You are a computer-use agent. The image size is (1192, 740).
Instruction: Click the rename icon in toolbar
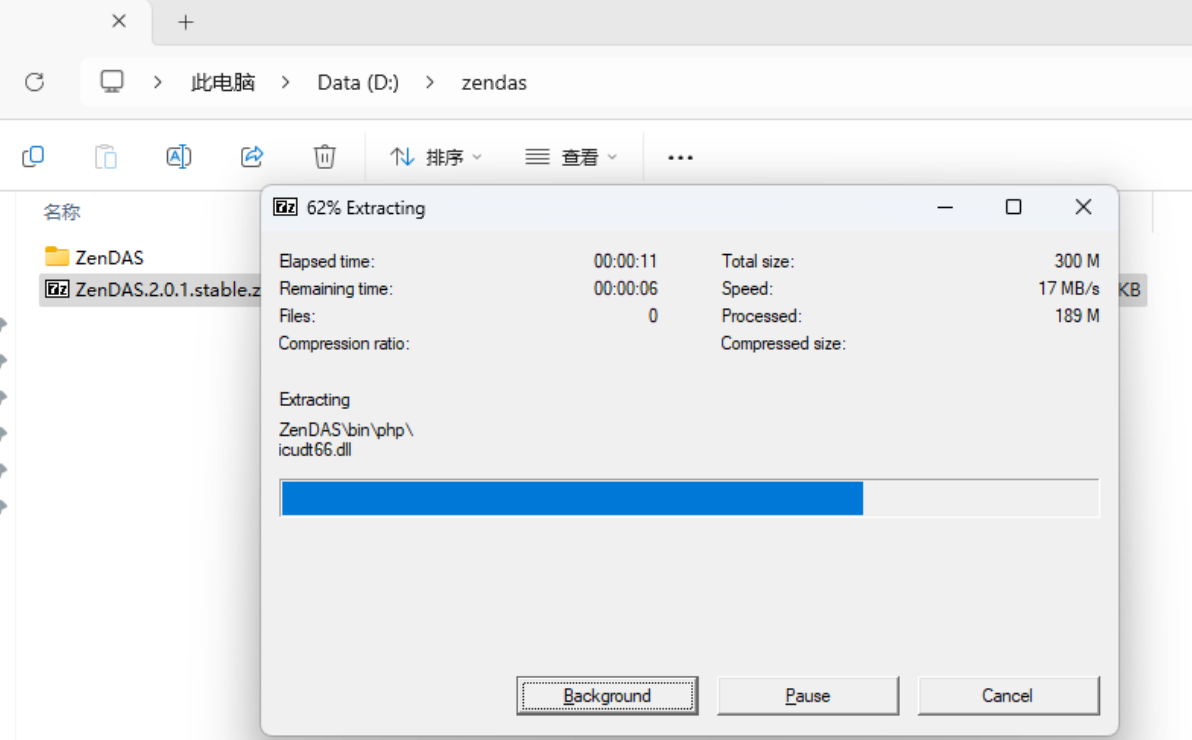coord(178,157)
